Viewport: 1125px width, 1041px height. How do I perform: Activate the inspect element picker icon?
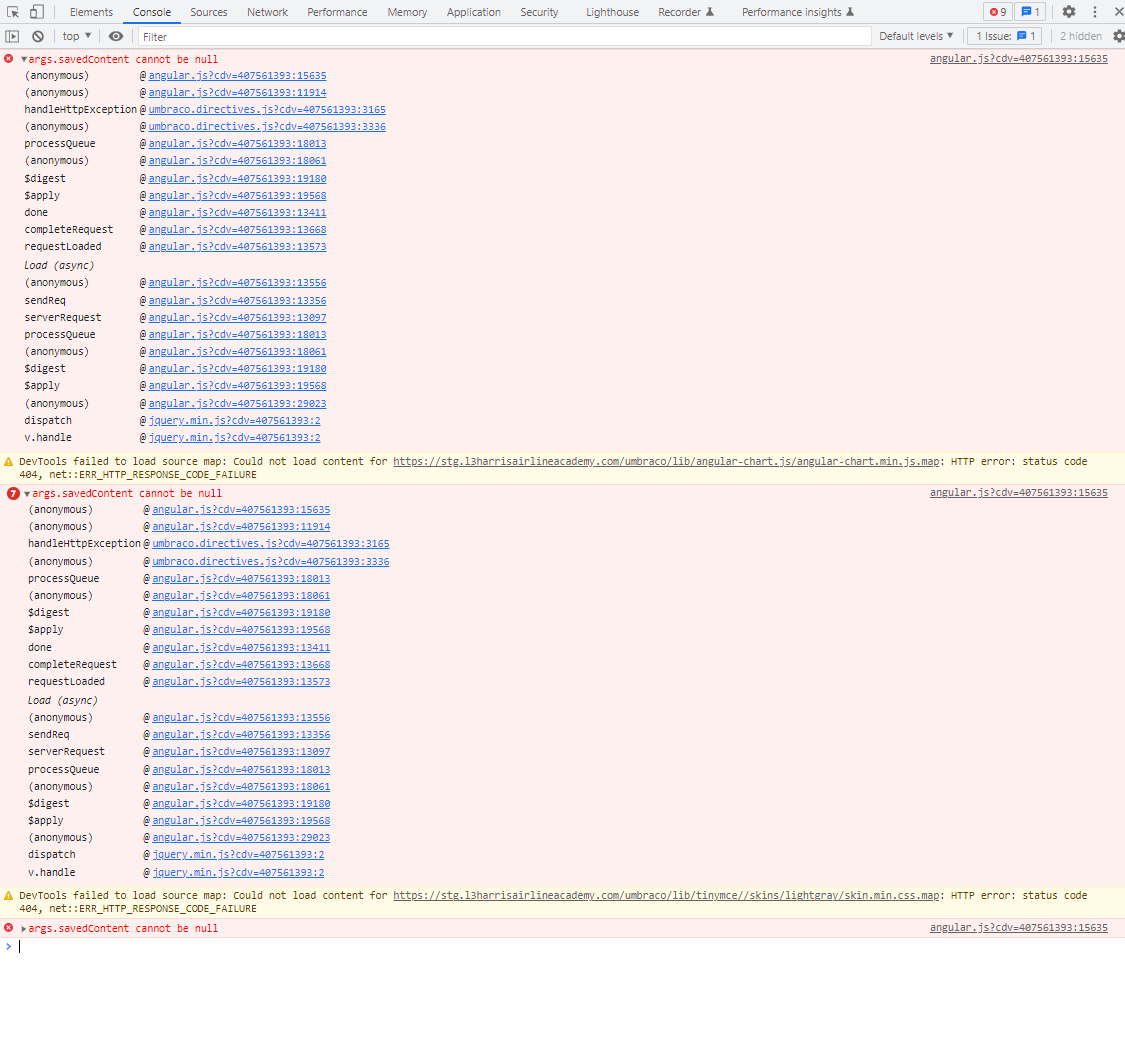click(x=13, y=12)
